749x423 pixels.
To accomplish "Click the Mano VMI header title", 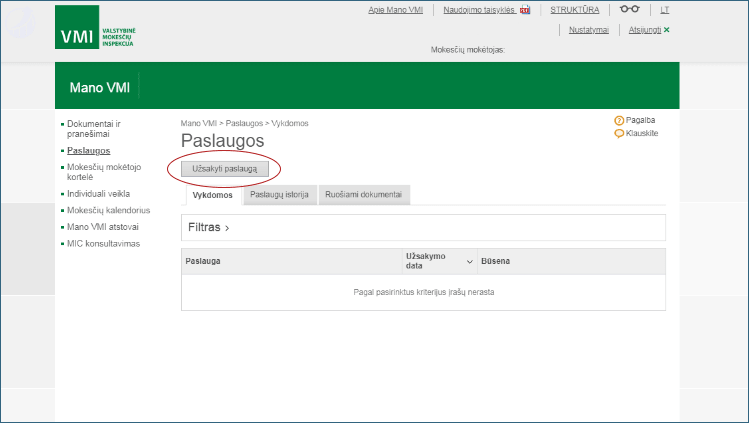I will 100,87.
